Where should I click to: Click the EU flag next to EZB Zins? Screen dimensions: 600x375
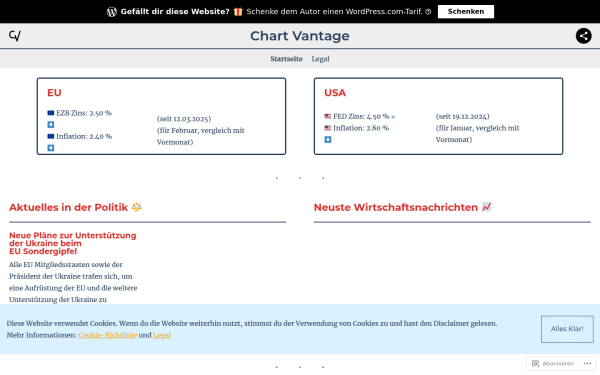(51, 113)
